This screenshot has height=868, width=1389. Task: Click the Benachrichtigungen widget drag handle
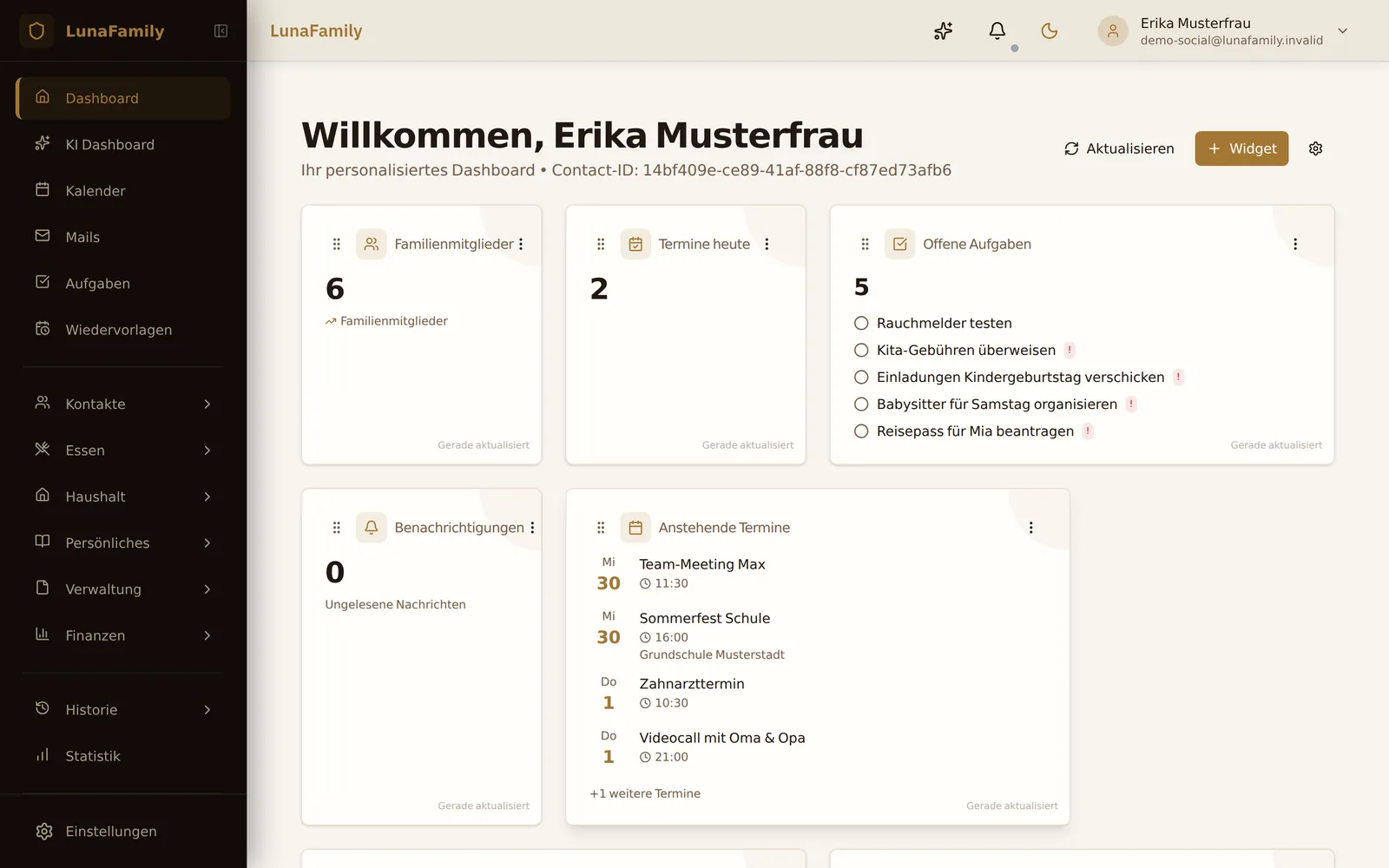click(337, 528)
